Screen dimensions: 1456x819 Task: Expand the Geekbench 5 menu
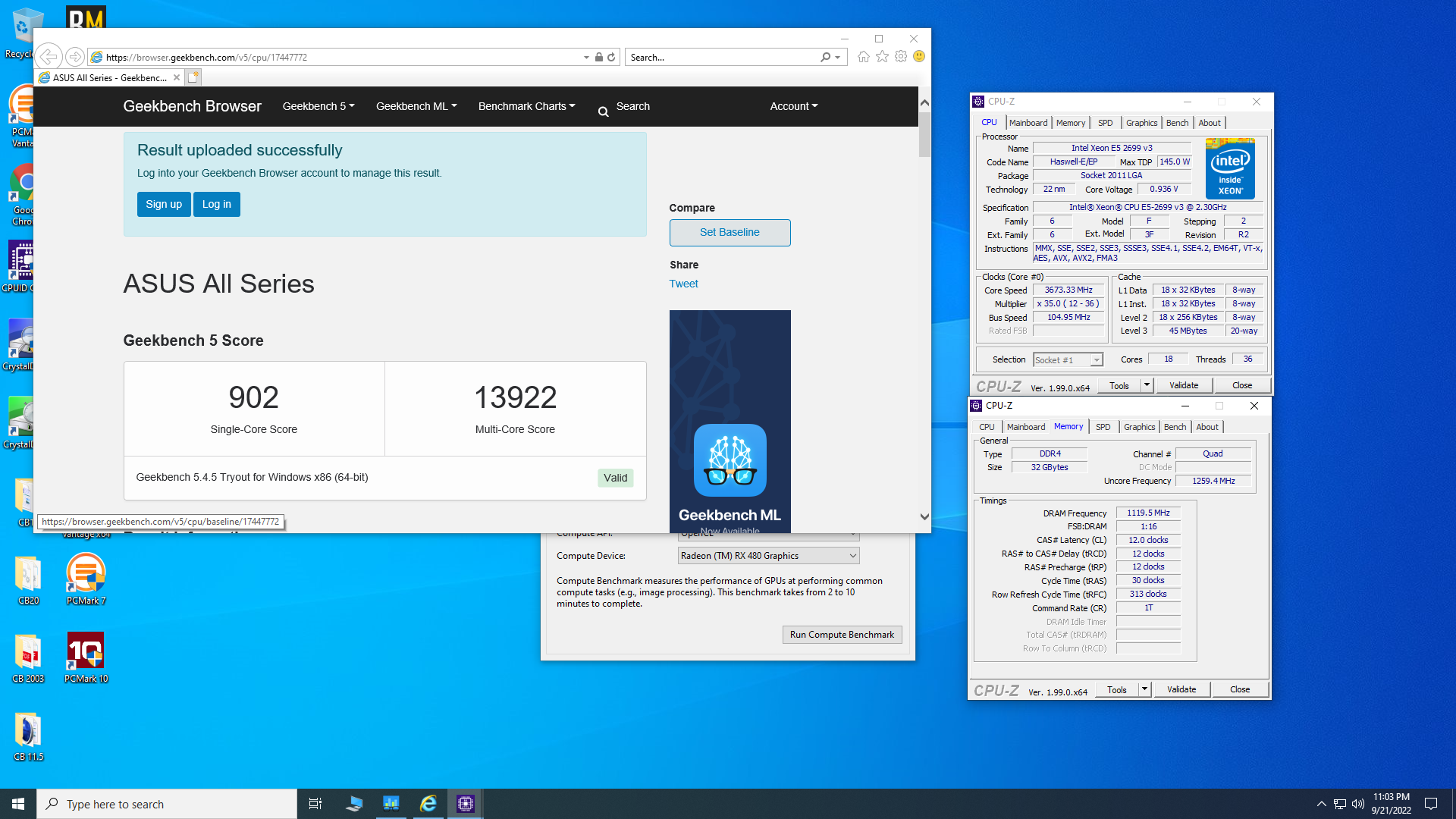tap(318, 106)
